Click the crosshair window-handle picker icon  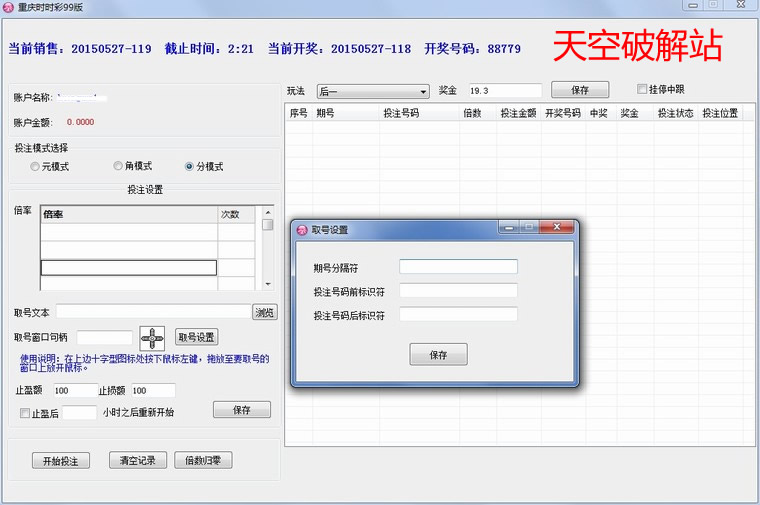click(x=152, y=338)
